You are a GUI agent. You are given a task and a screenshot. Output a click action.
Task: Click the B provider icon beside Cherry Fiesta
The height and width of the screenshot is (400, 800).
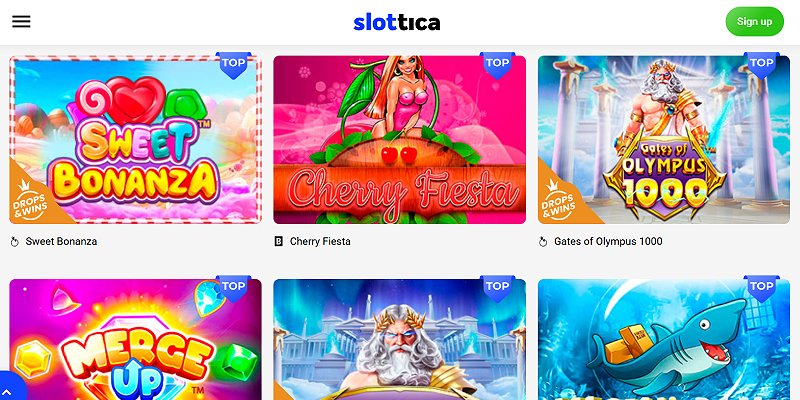(279, 241)
